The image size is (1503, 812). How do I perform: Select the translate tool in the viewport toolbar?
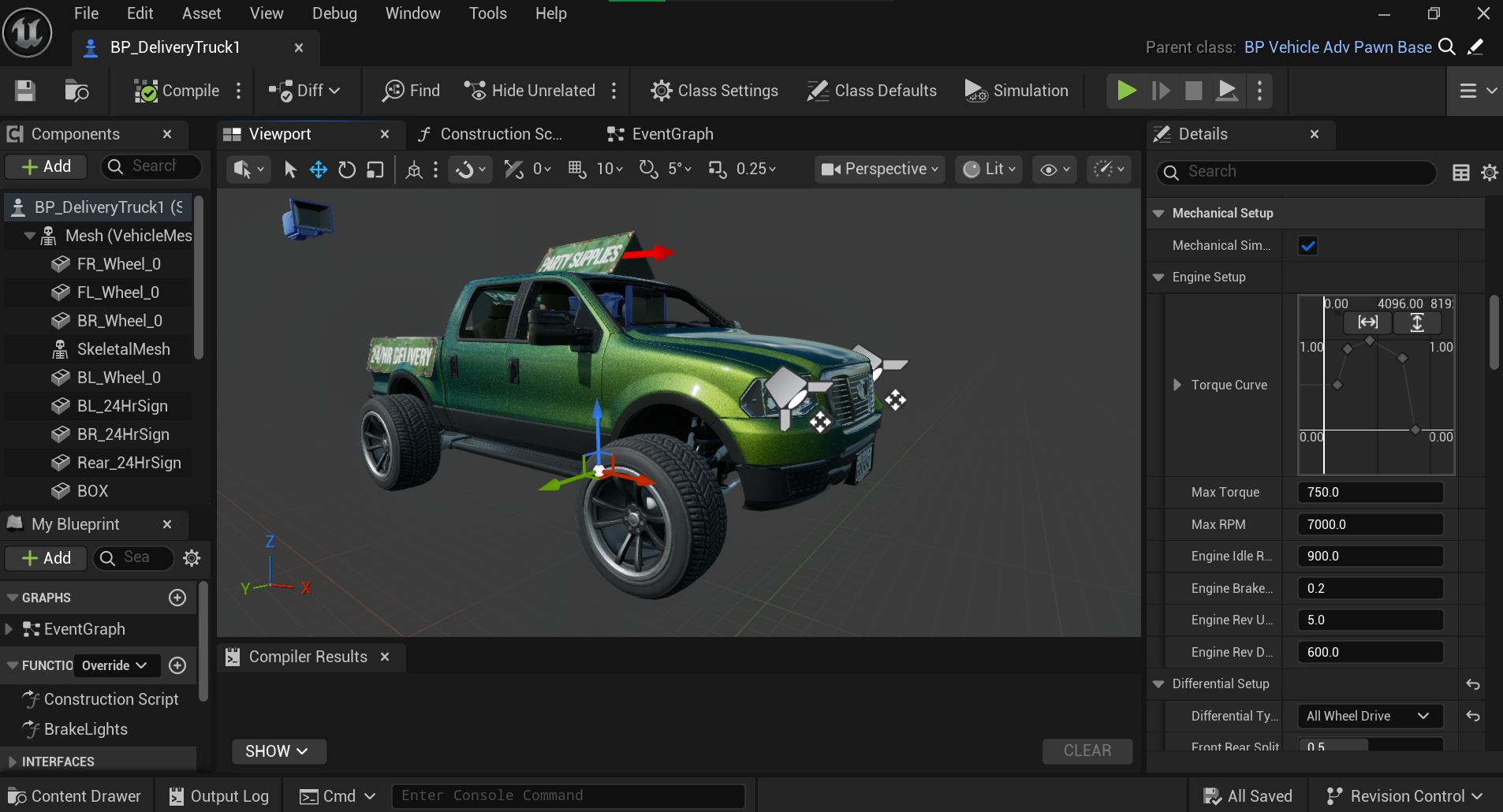pyautogui.click(x=319, y=169)
